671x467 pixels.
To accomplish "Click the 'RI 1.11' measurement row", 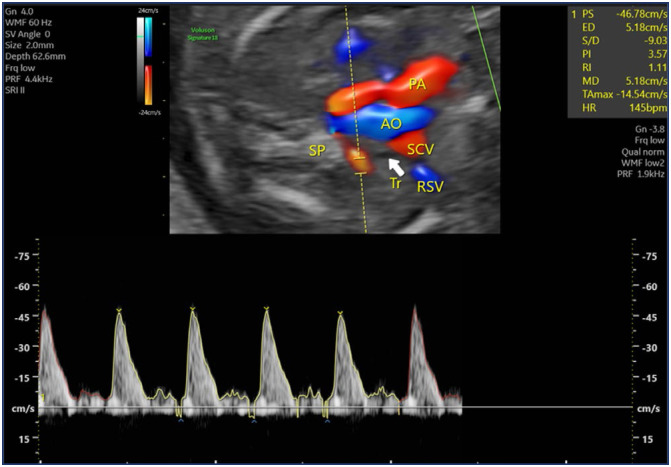I will tap(624, 67).
